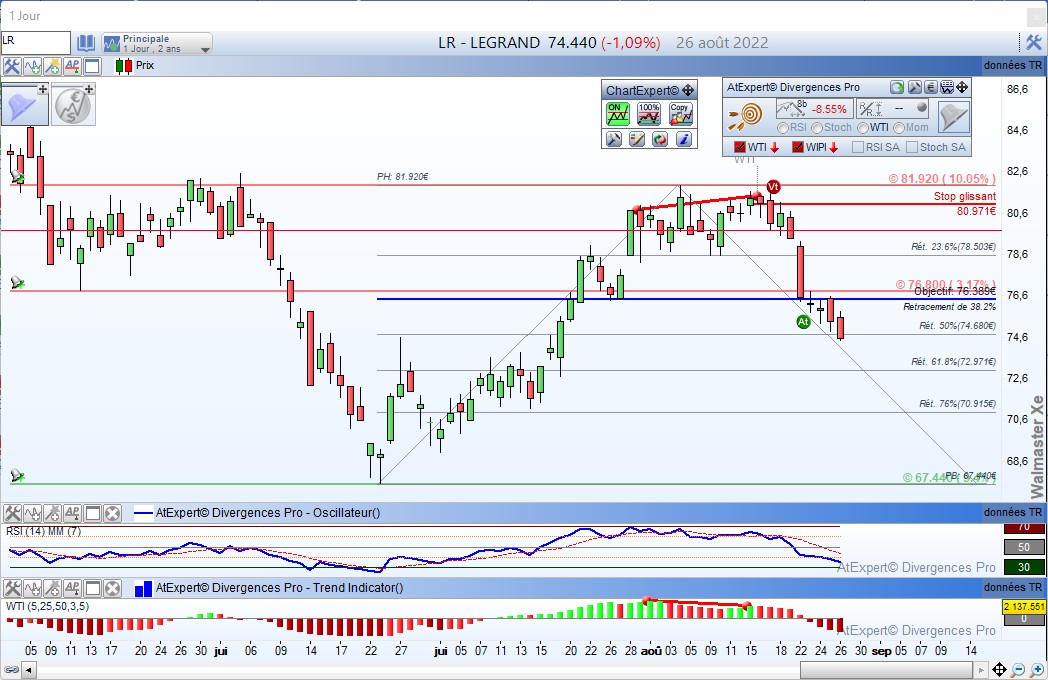This screenshot has width=1048, height=680.
Task: Click the crosshair pan icon at bottom-right
Action: click(x=999, y=669)
